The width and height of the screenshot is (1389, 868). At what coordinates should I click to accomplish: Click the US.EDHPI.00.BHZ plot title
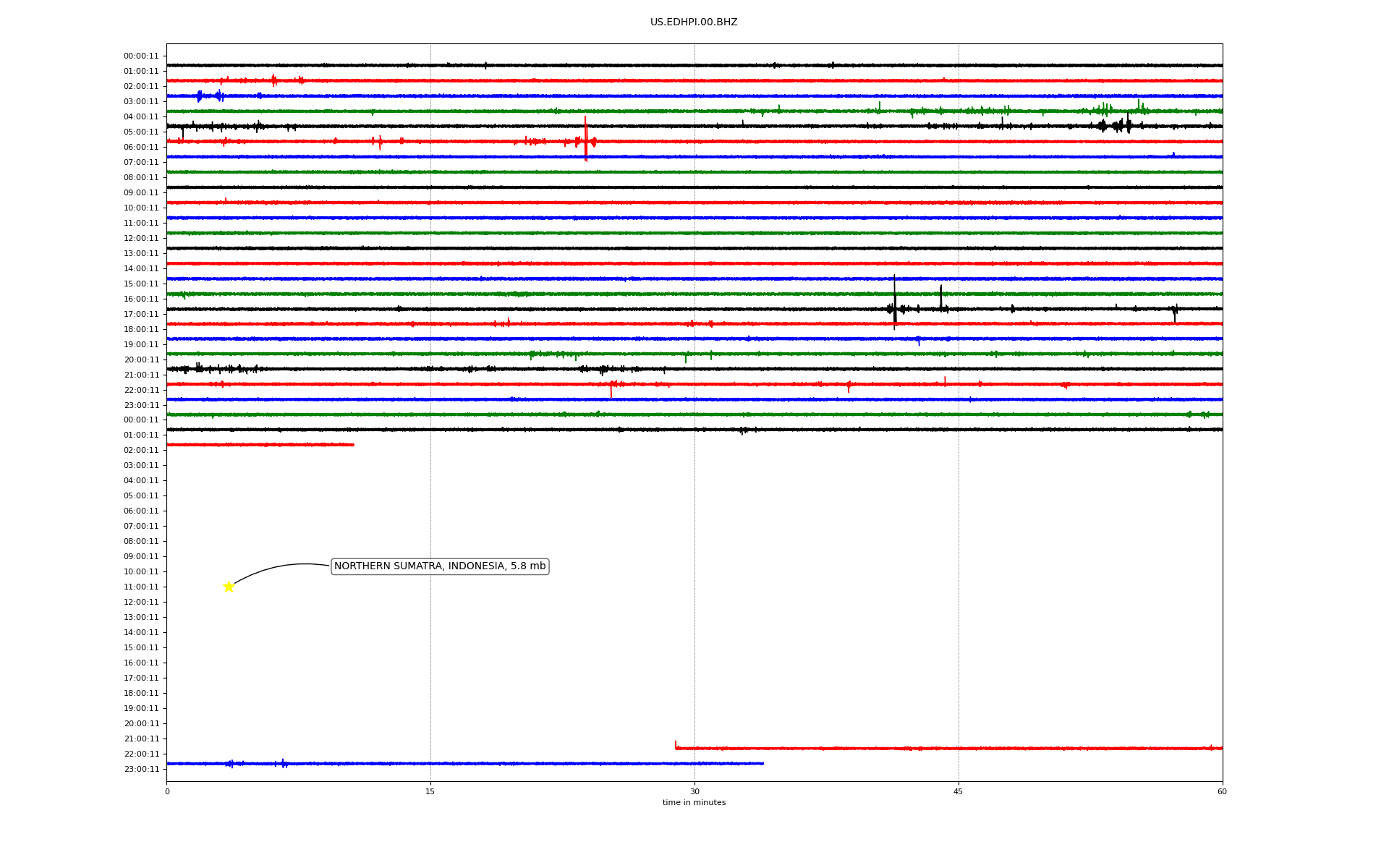click(693, 22)
